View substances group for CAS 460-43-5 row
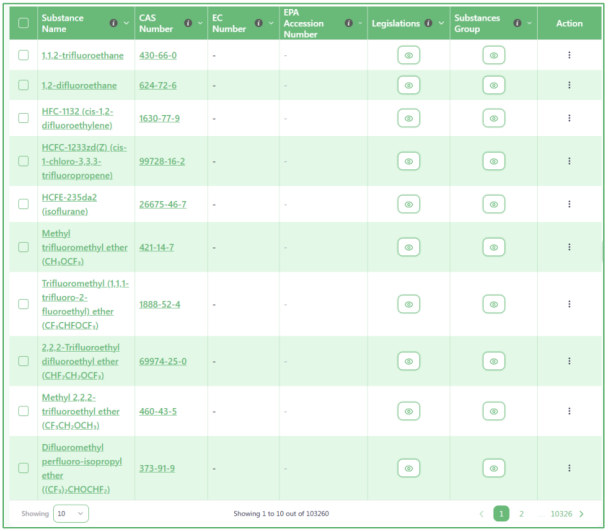 coord(494,411)
